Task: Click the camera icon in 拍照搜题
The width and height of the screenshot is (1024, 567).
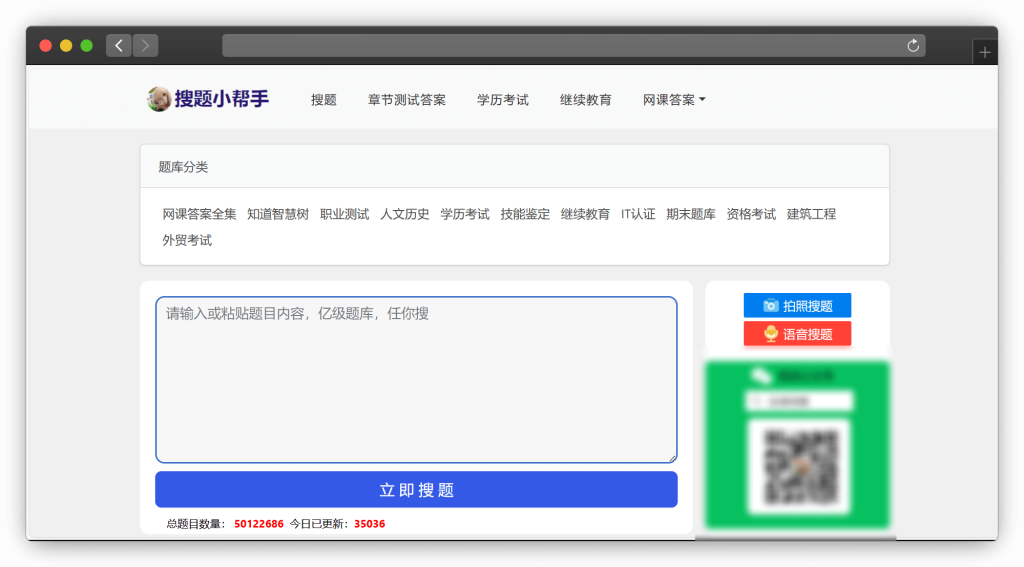Action: tap(771, 306)
